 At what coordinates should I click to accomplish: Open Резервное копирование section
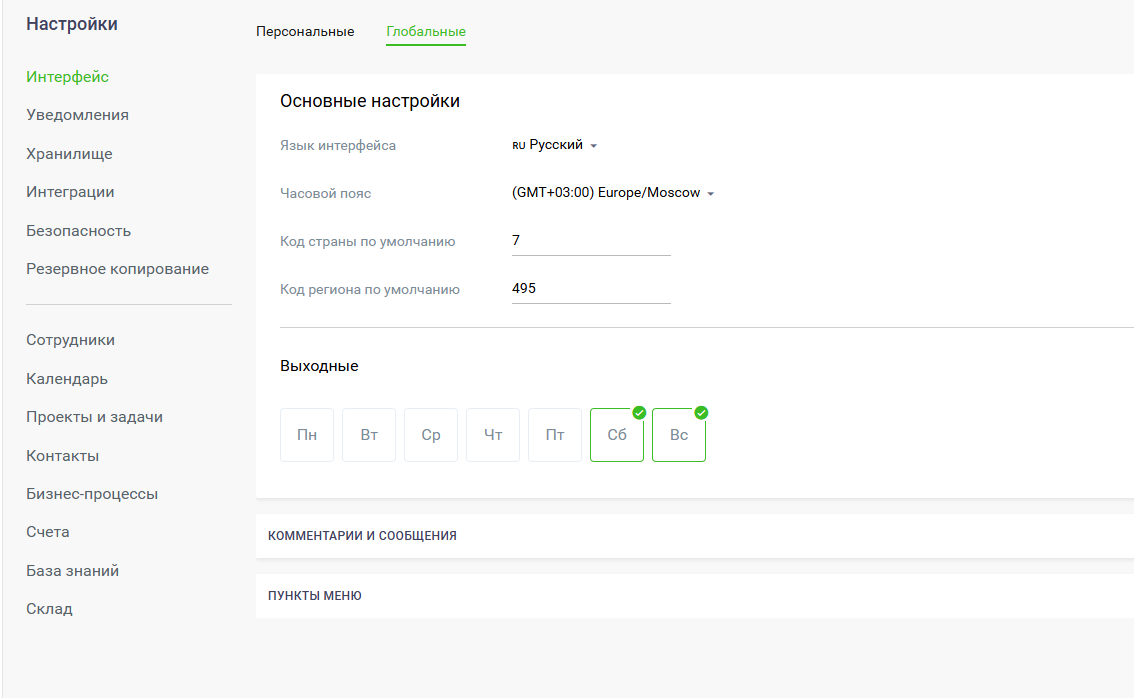click(117, 269)
